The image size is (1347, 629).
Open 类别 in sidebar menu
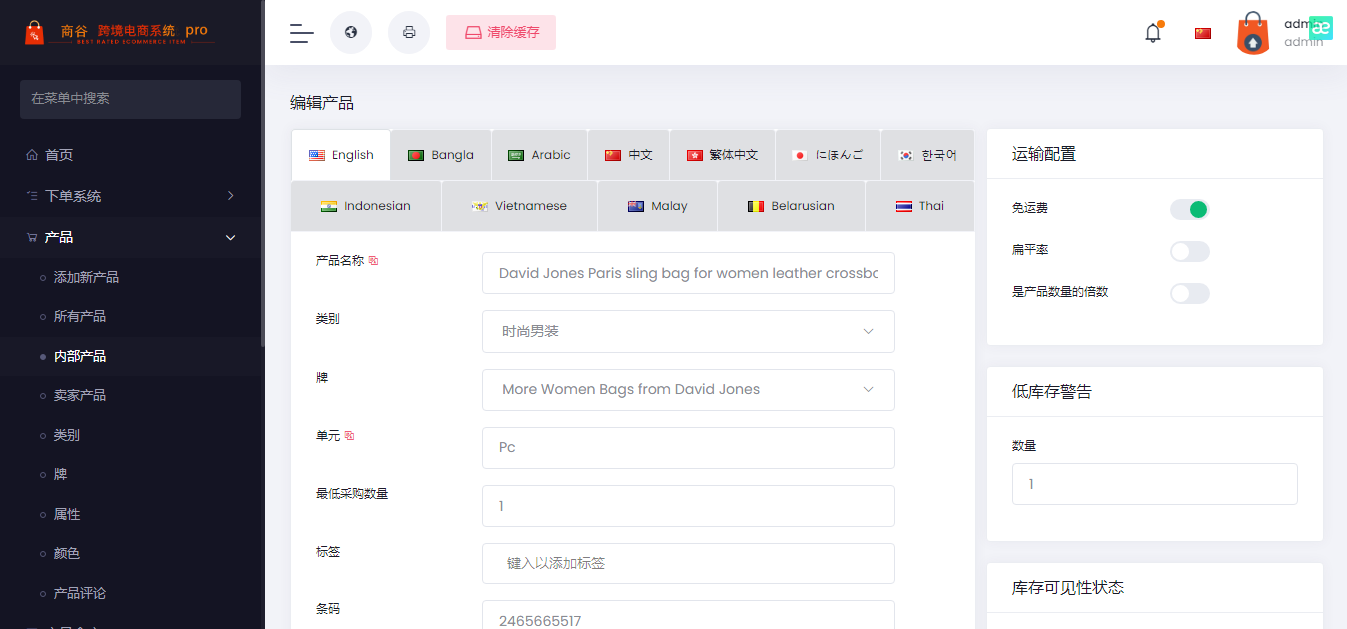tap(67, 435)
